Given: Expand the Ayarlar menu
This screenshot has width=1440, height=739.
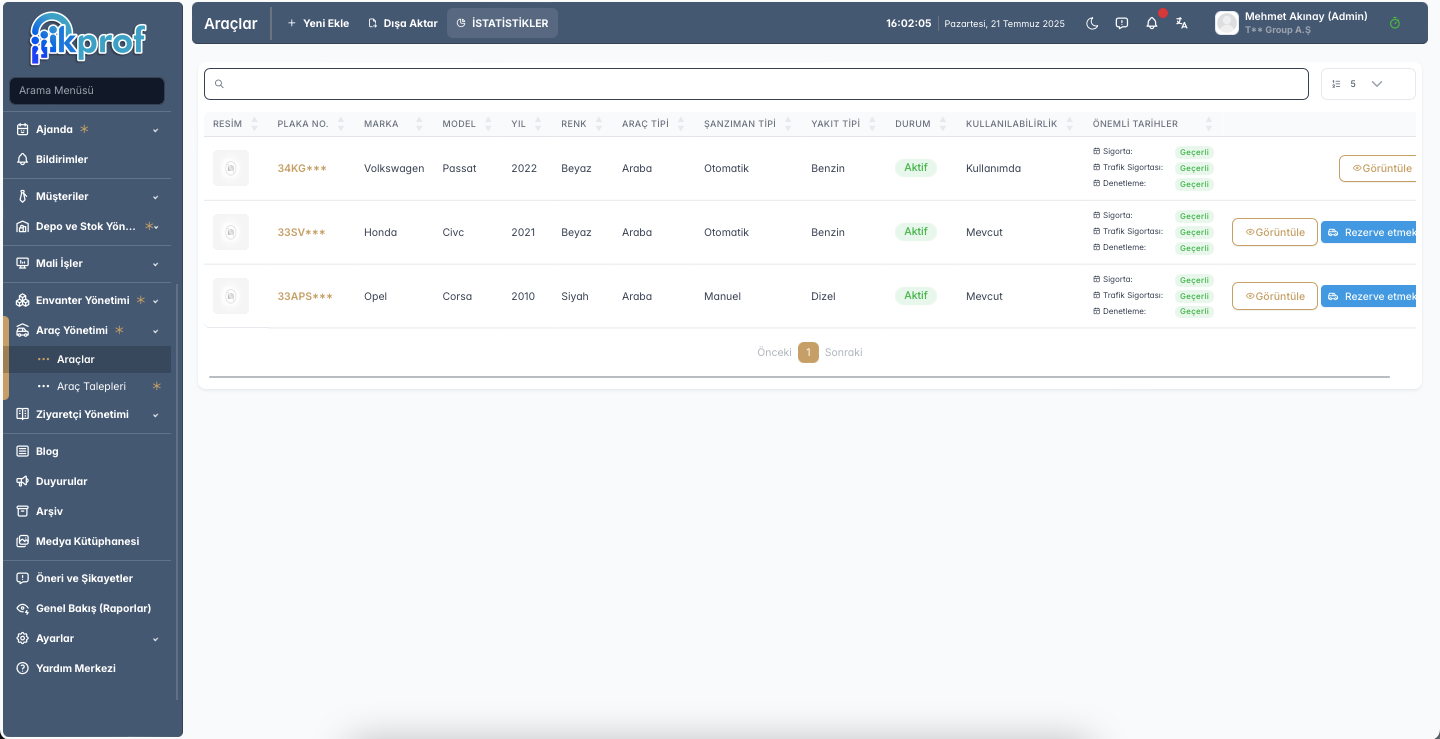Looking at the screenshot, I should click(88, 638).
